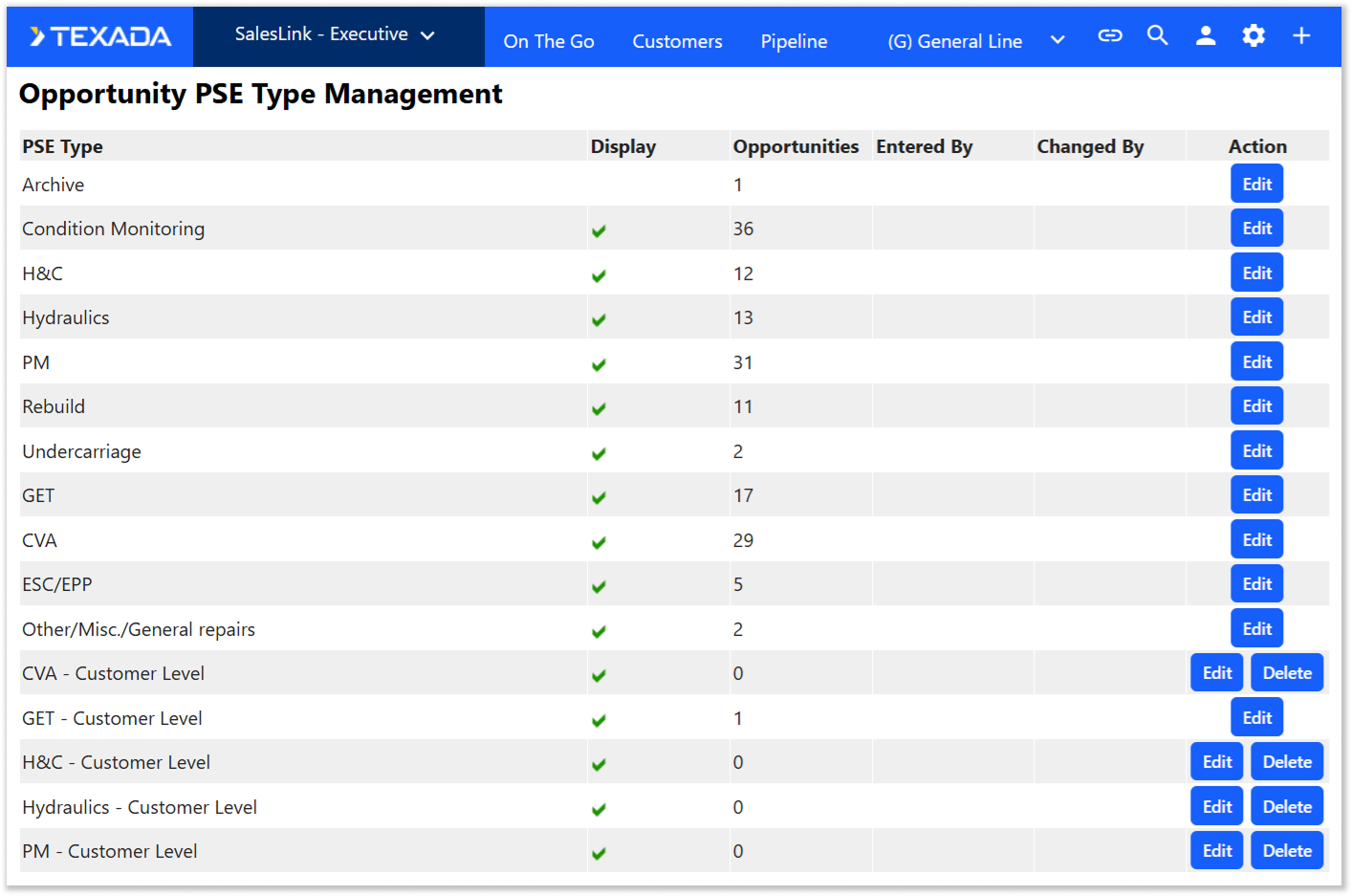Expand the SalesLink - Executive dropdown

335,34
